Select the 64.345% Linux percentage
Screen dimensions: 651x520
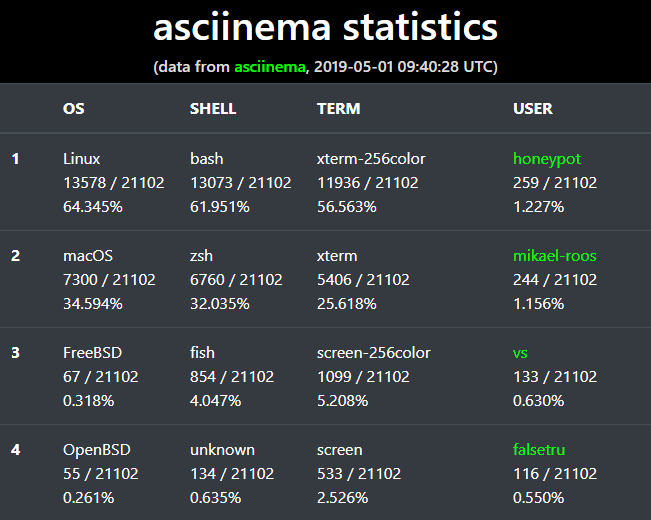point(93,207)
